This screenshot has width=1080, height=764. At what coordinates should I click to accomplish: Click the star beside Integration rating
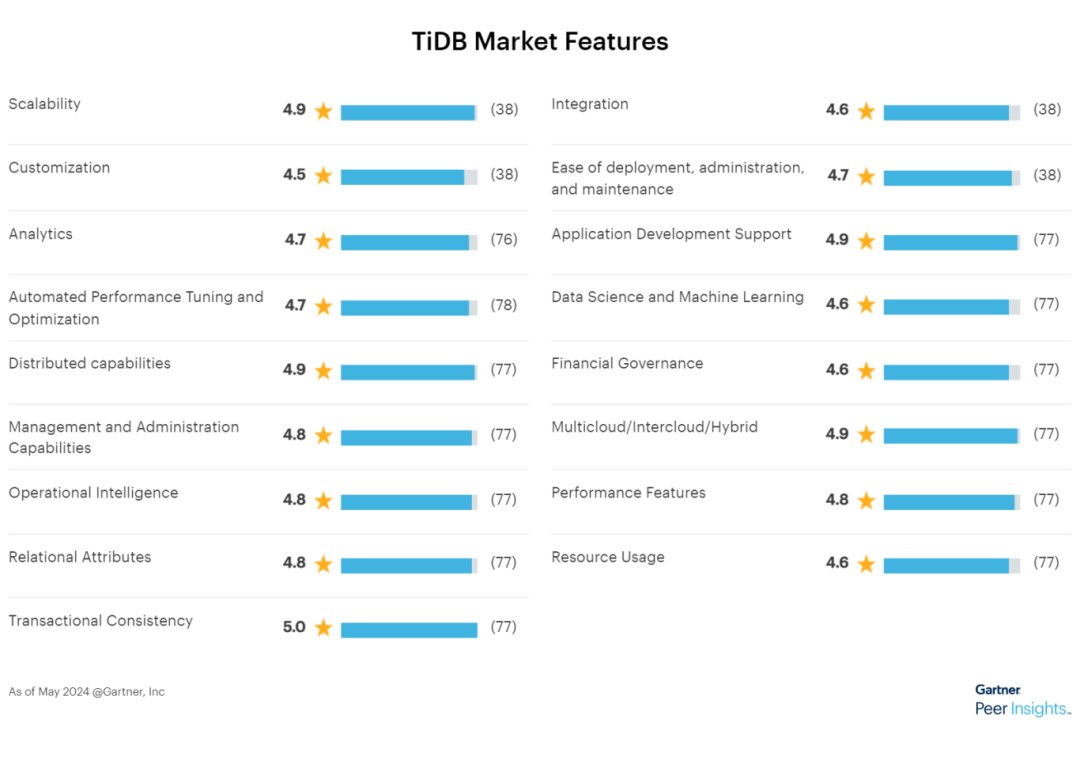(866, 111)
